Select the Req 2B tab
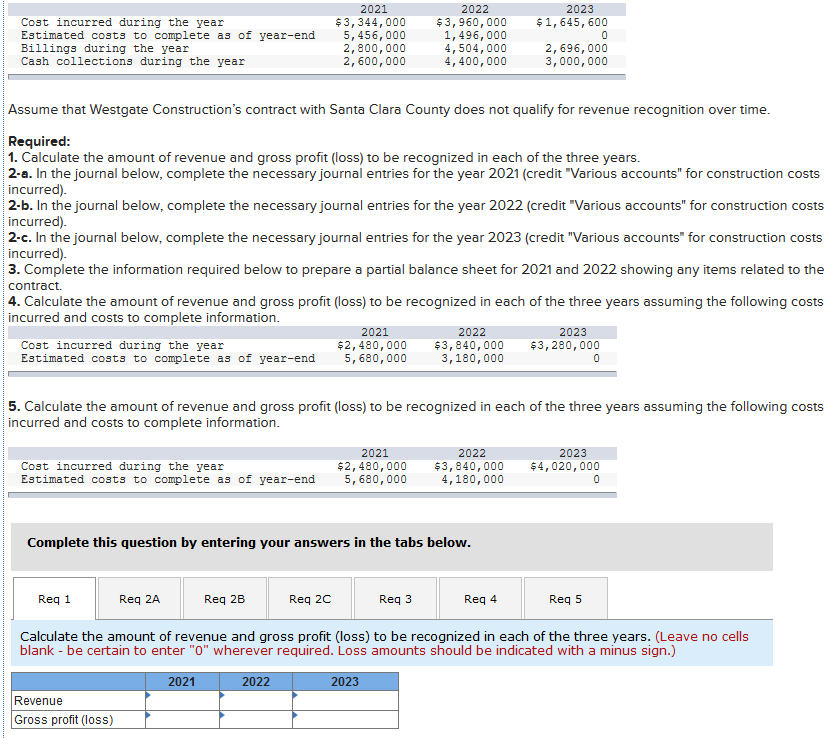833x738 pixels. coord(224,598)
